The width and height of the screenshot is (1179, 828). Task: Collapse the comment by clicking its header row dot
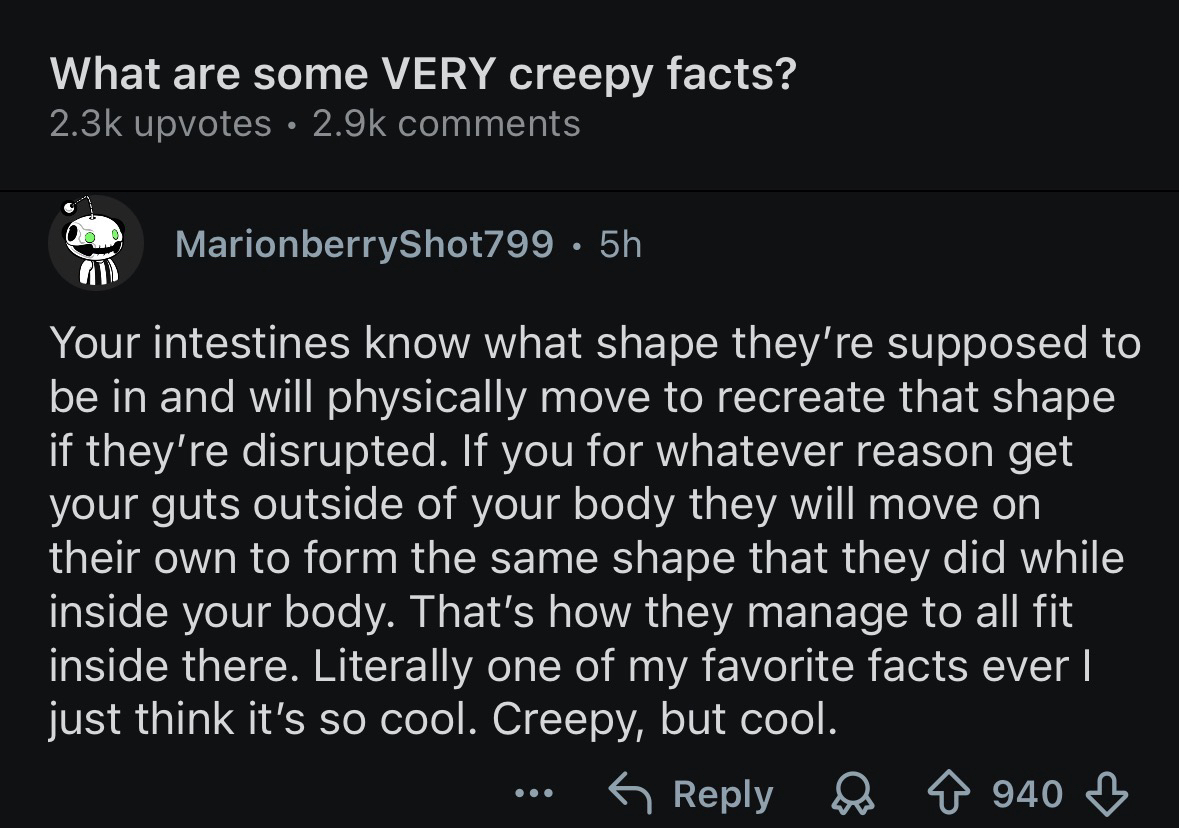(577, 243)
